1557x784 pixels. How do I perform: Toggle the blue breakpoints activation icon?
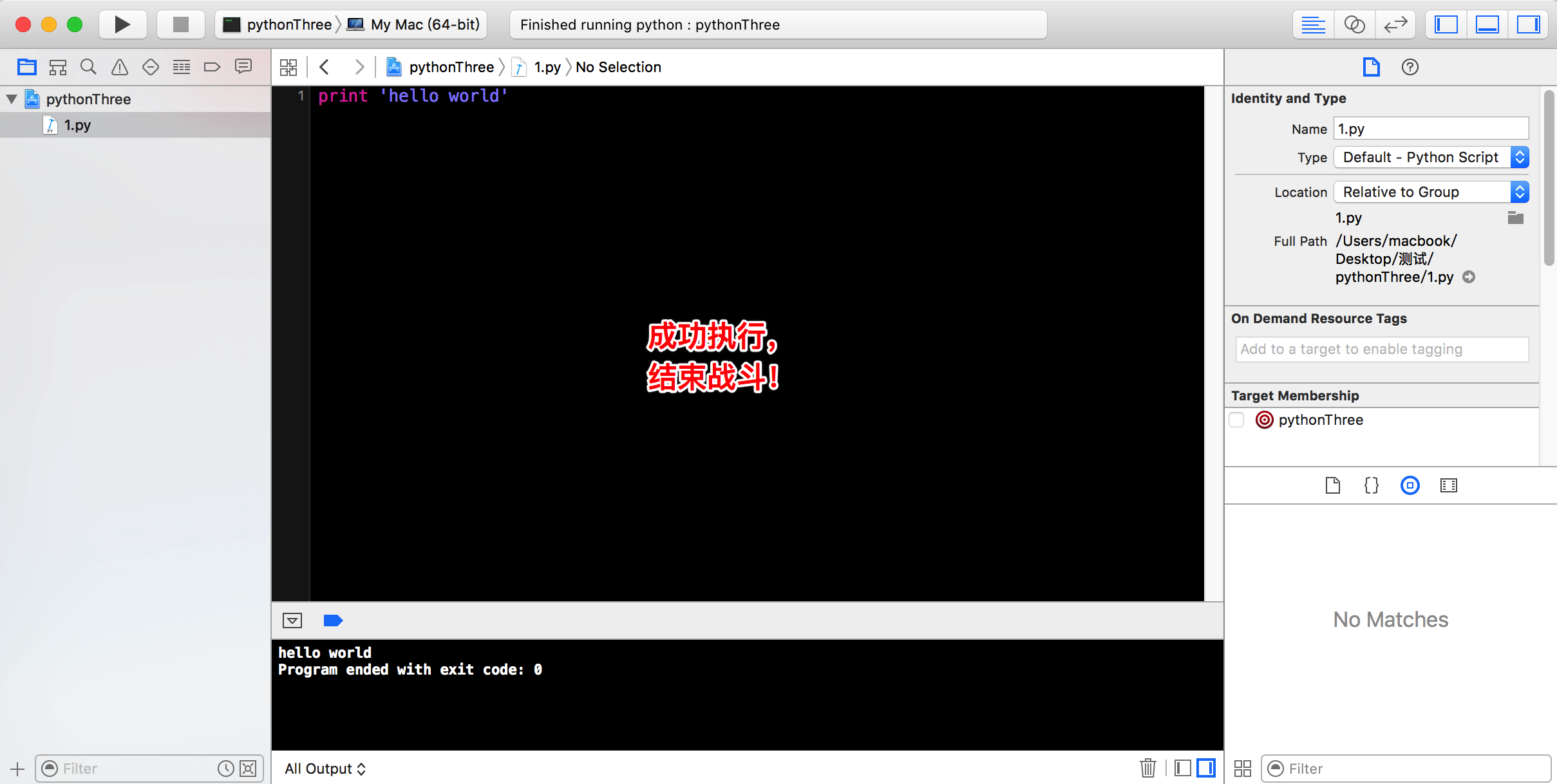(x=333, y=621)
